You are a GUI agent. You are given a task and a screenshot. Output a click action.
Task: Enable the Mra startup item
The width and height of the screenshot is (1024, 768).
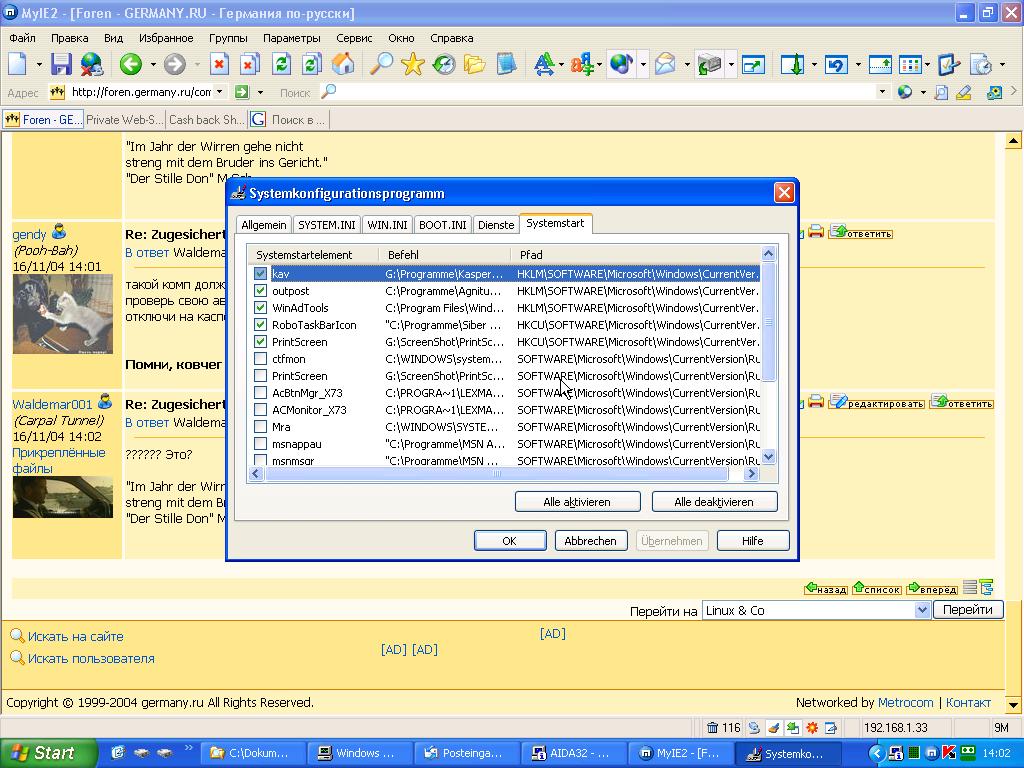click(x=261, y=426)
